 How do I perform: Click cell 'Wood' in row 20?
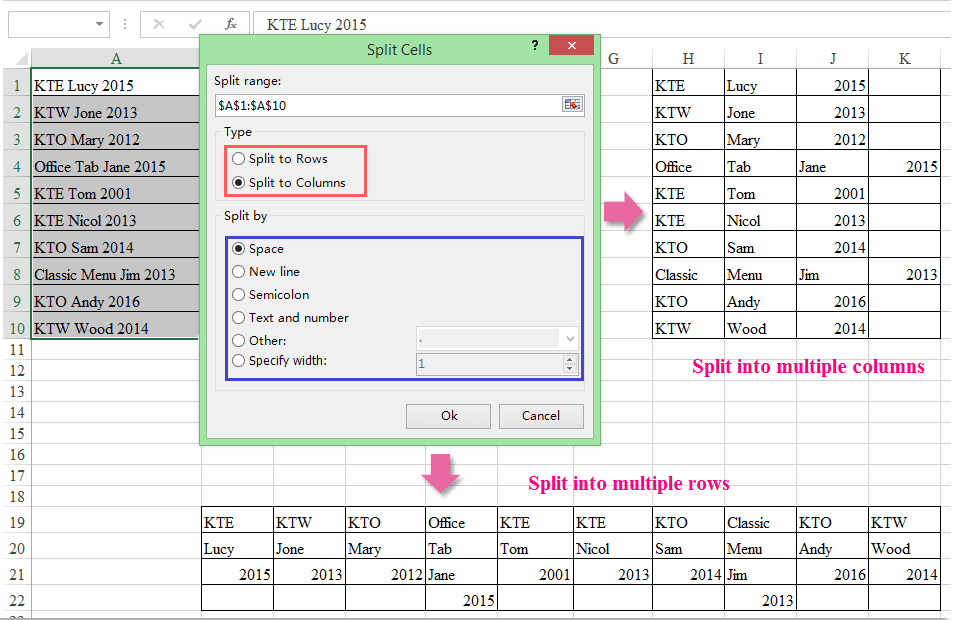pos(904,548)
